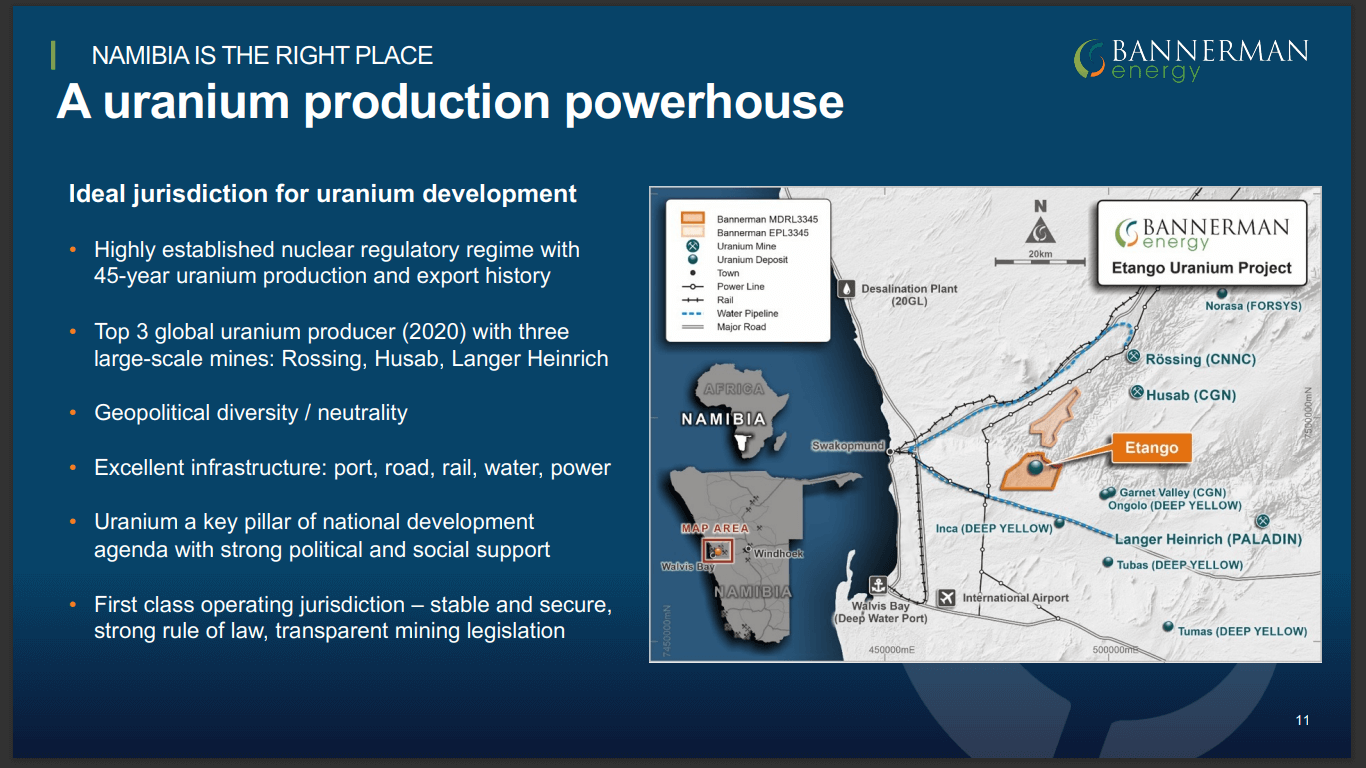Click the slide page number 11
This screenshot has height=768, width=1366.
tap(1302, 720)
